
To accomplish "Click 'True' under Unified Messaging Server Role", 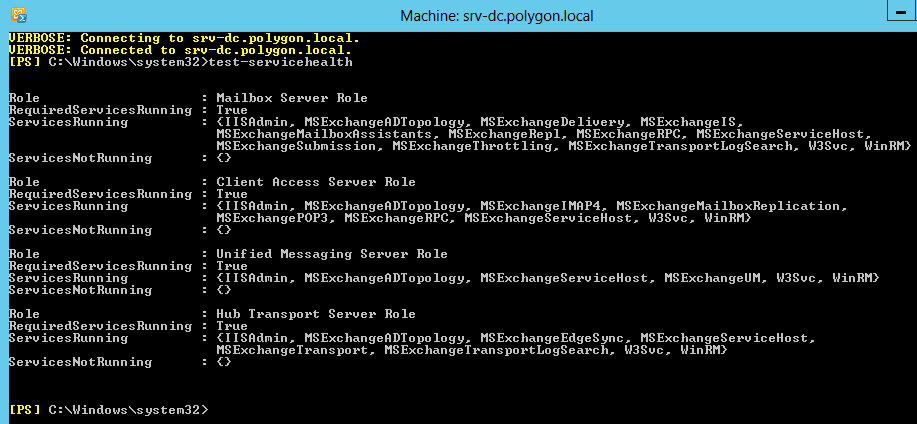I will click(232, 266).
